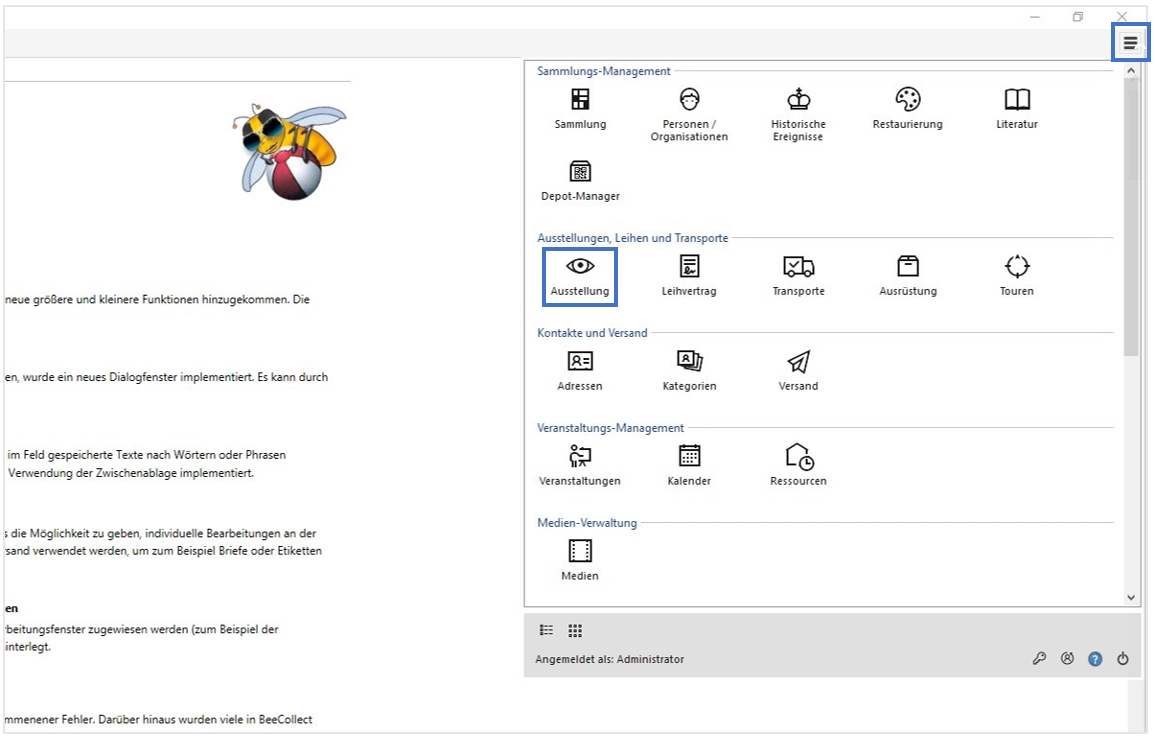Open the Ausstellung eye icon
The image size is (1155, 739).
(x=580, y=266)
